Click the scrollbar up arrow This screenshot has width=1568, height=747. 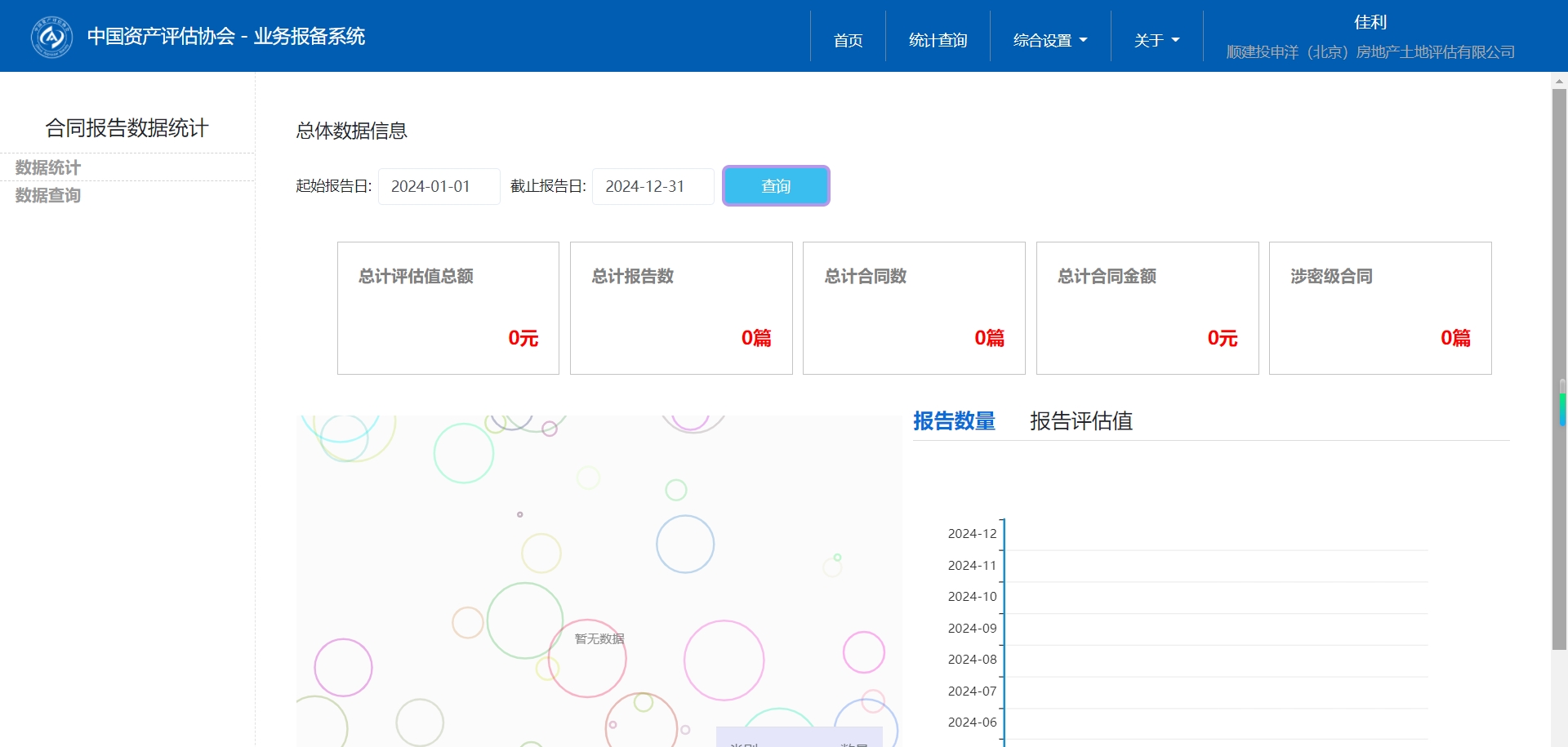(x=1559, y=82)
